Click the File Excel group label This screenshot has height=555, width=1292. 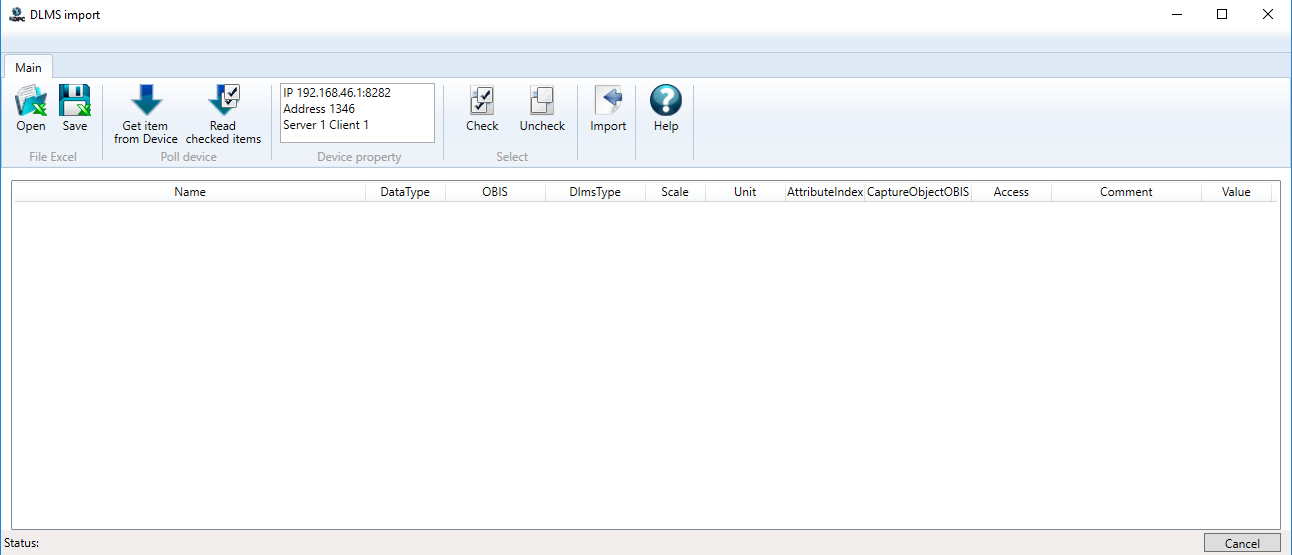(x=53, y=157)
